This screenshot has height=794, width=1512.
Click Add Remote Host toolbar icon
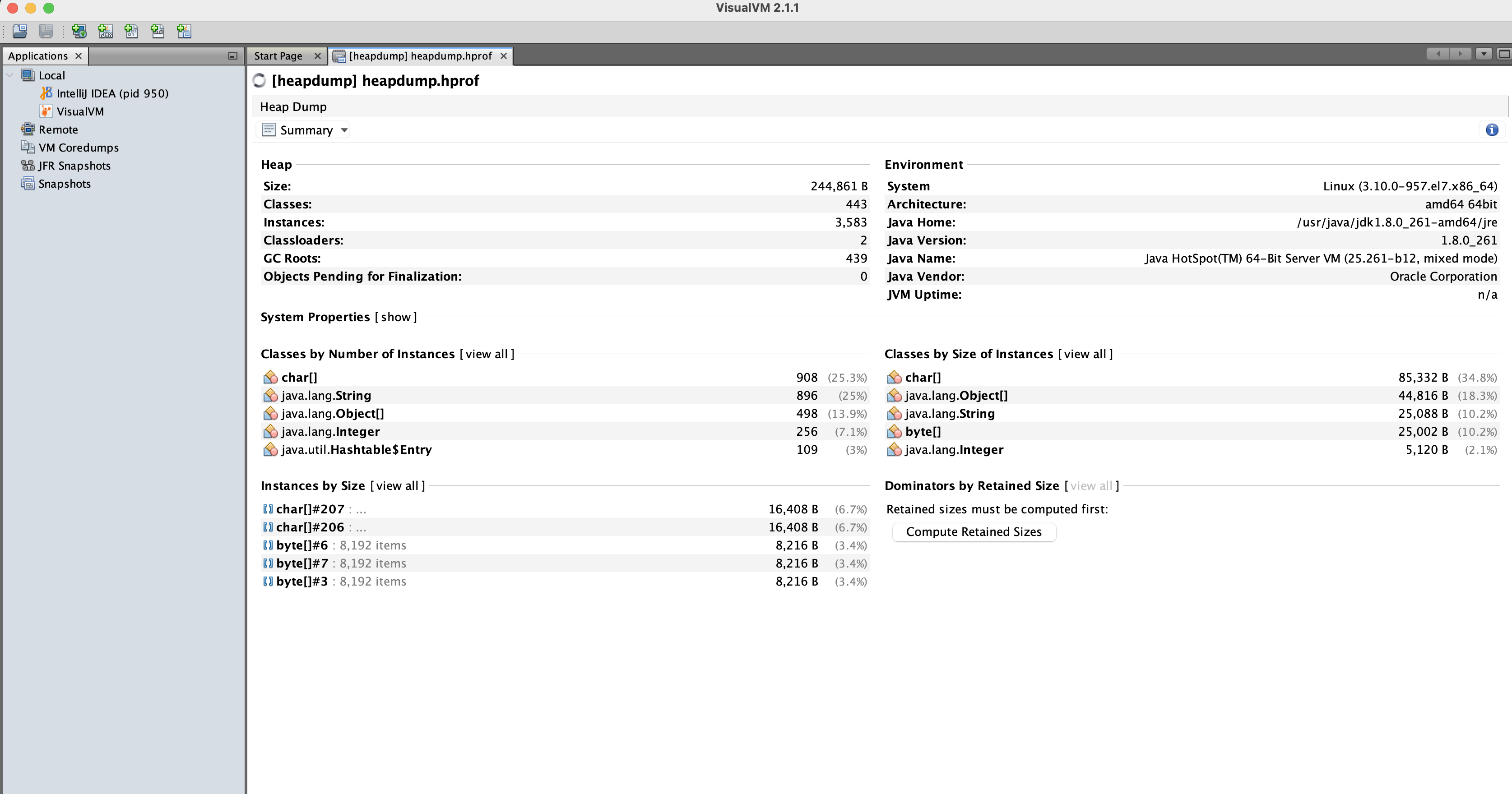click(x=79, y=31)
